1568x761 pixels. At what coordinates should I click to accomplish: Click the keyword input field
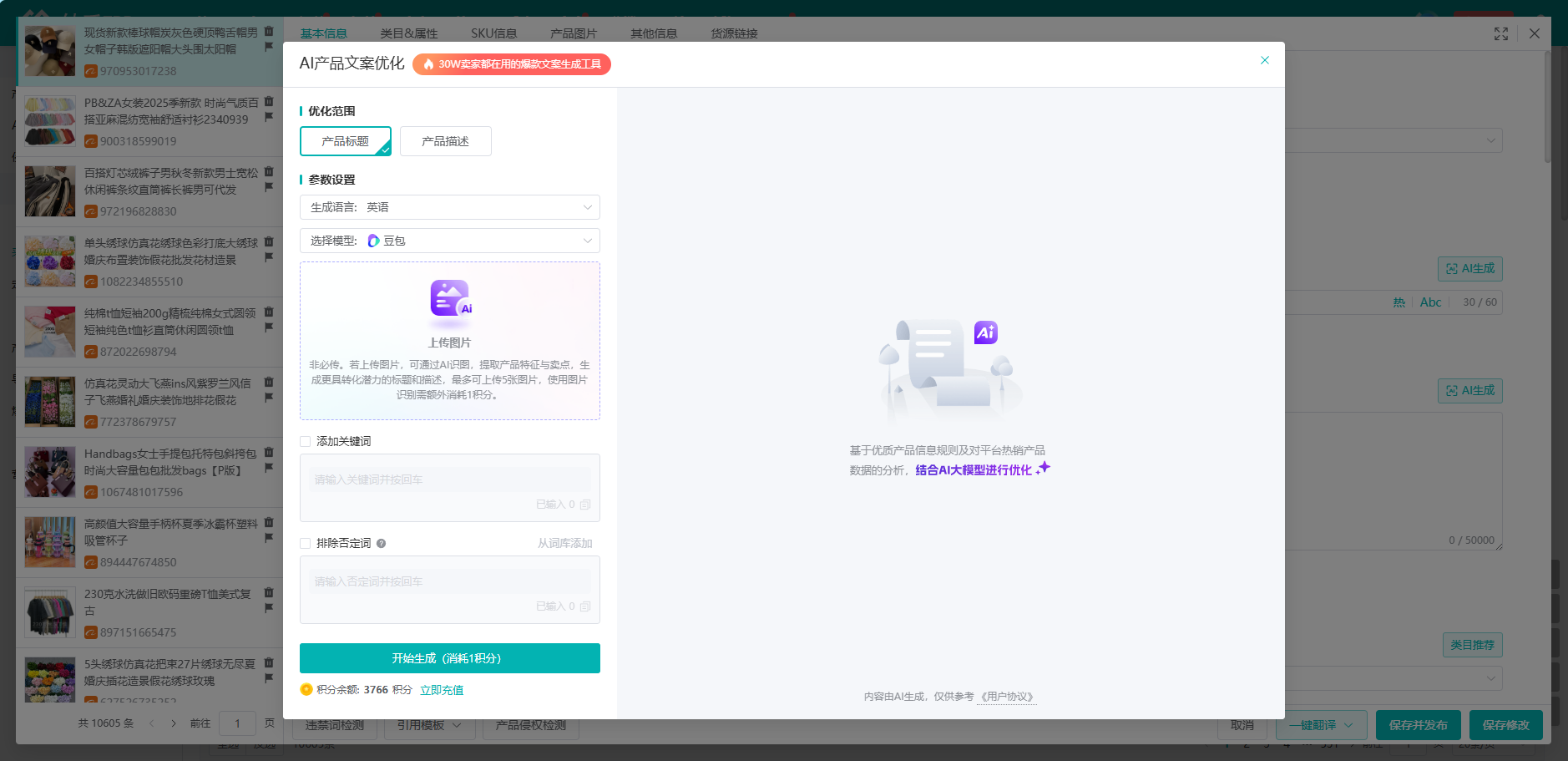450,479
